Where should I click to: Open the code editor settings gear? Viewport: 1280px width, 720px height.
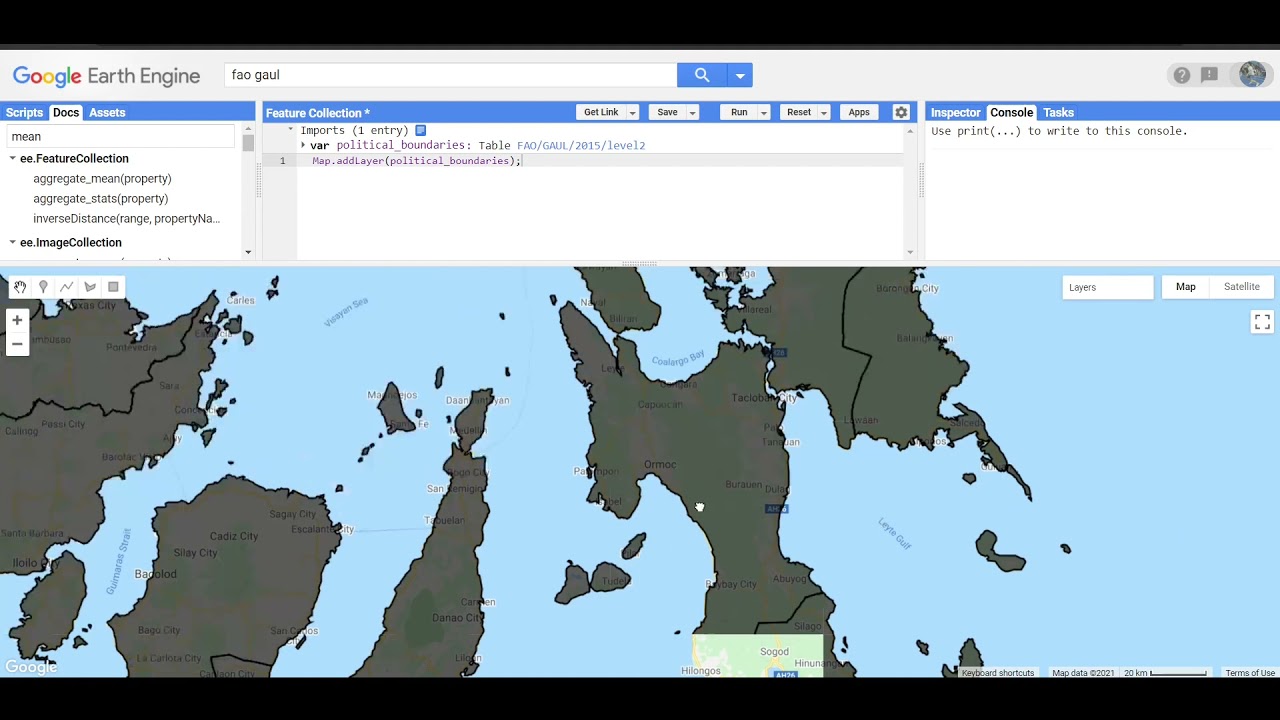pyautogui.click(x=901, y=112)
